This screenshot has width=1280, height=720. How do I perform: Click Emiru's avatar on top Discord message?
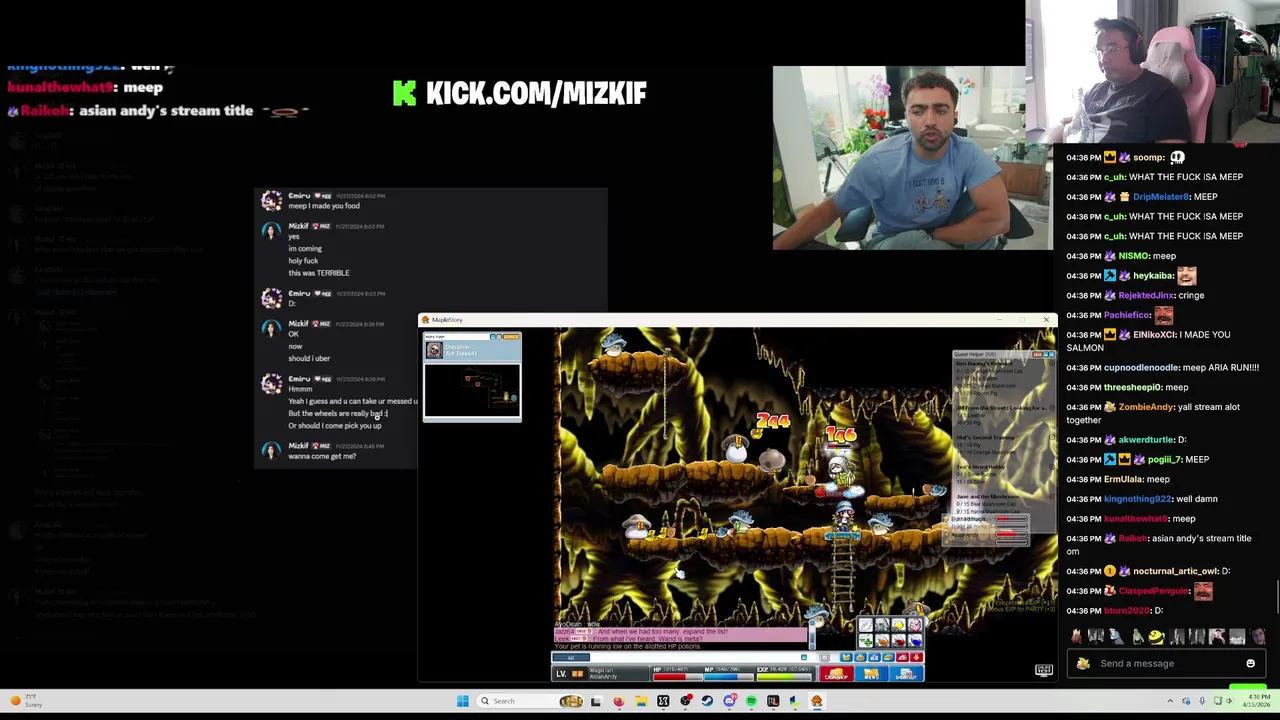click(x=271, y=200)
